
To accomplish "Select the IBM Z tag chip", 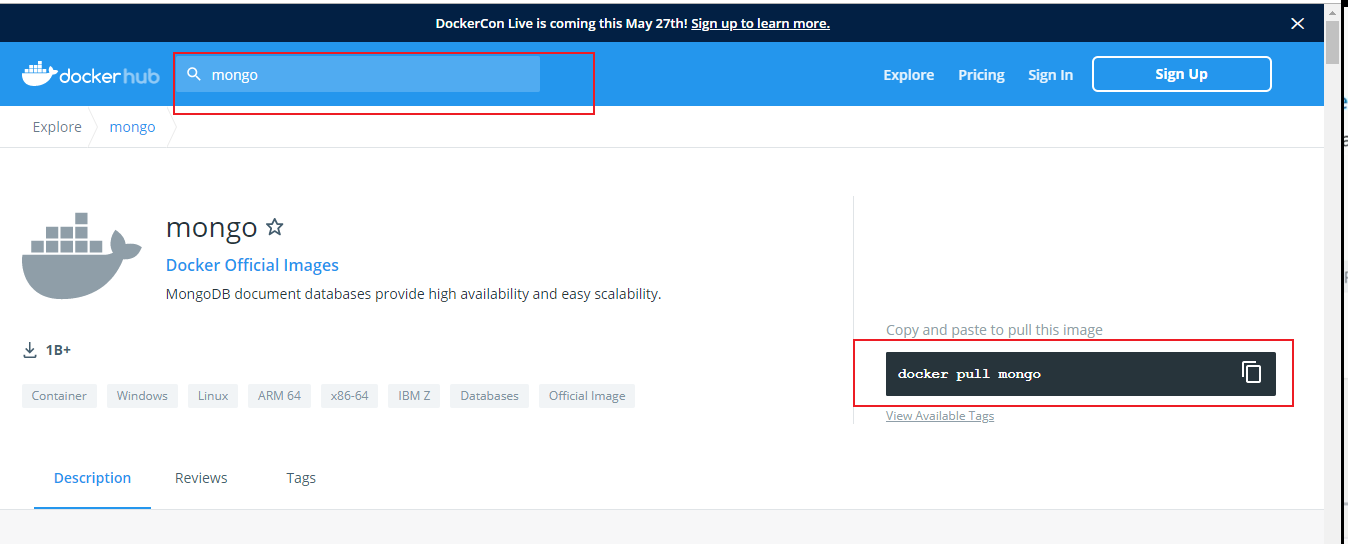I will [x=414, y=396].
